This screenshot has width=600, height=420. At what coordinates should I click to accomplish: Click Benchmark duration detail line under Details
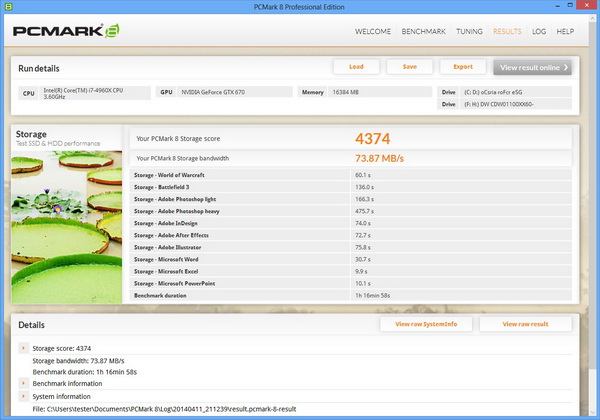(x=85, y=372)
